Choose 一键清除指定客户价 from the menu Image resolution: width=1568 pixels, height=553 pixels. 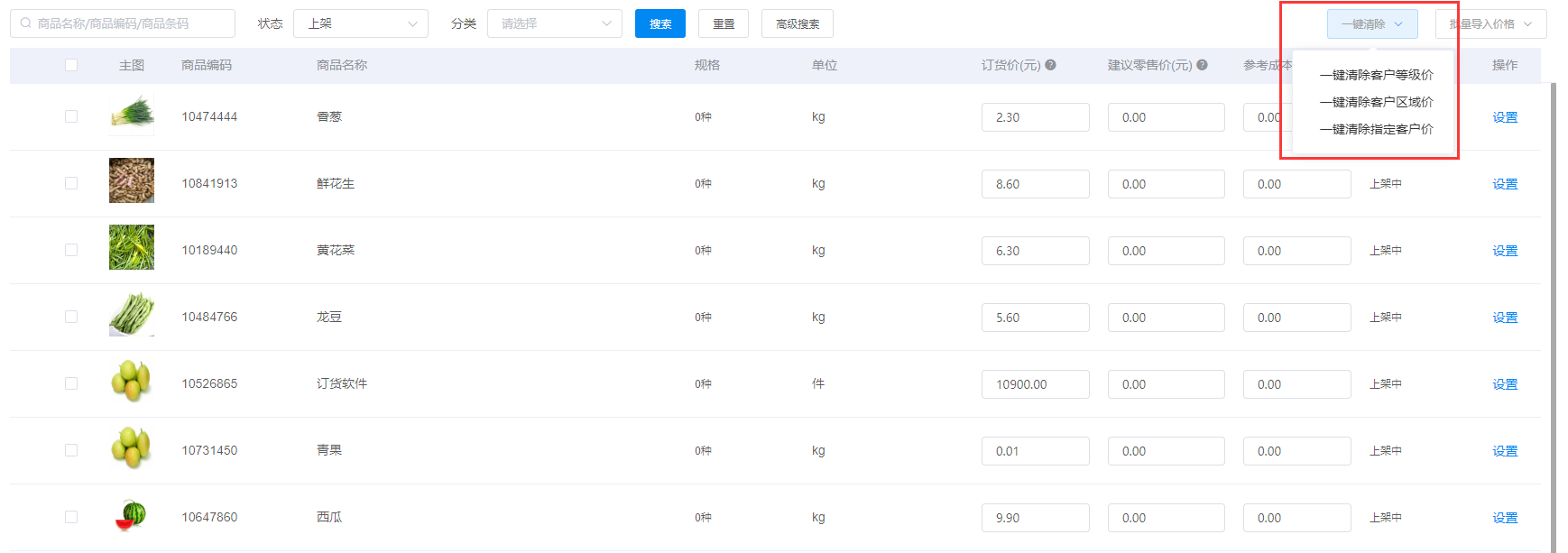point(1376,129)
